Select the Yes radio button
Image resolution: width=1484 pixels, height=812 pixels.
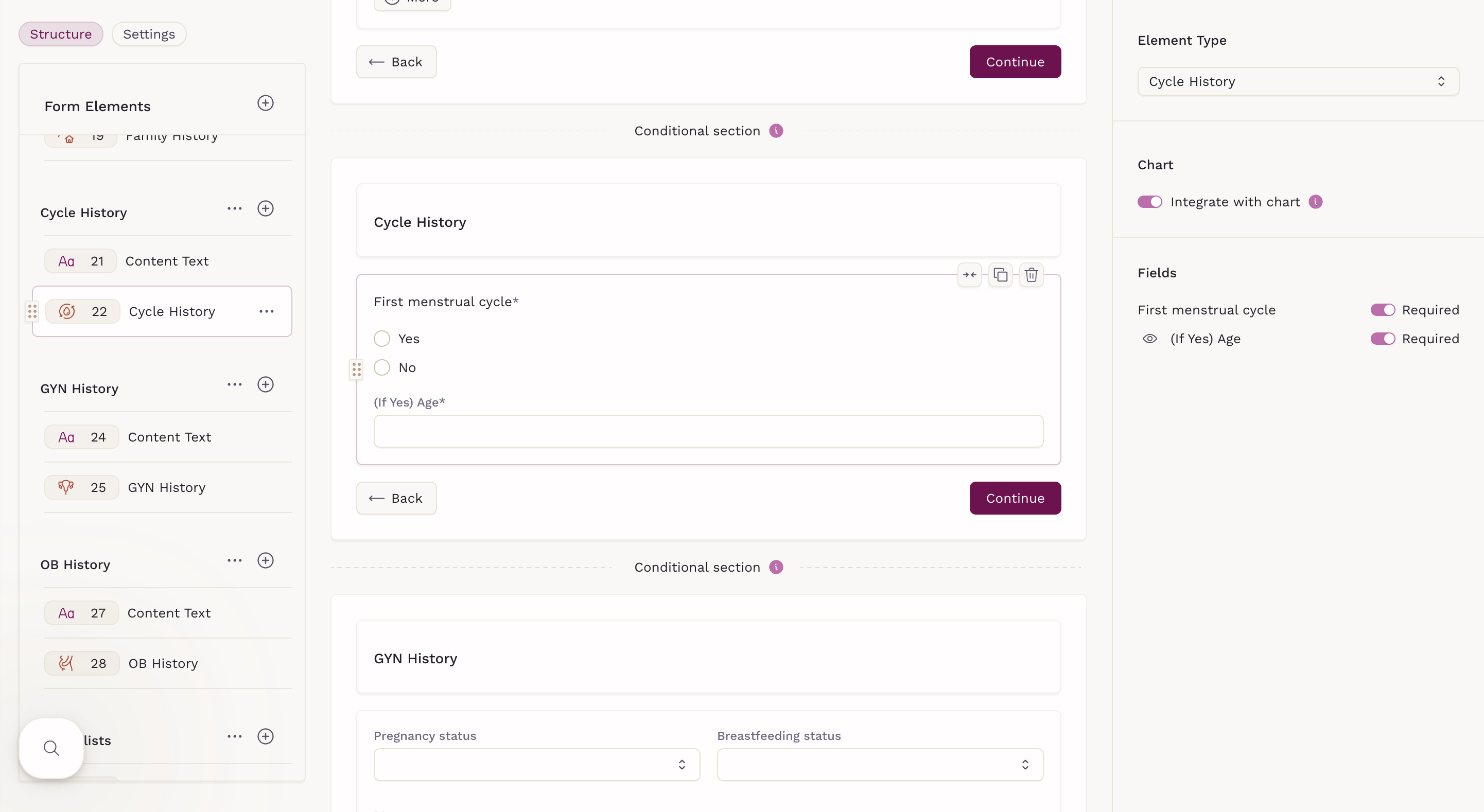[382, 339]
